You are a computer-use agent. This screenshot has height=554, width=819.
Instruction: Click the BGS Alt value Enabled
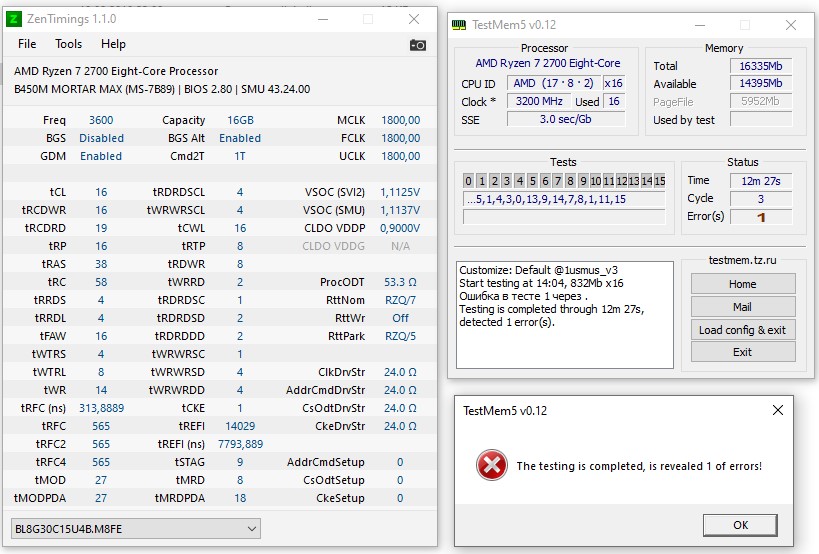tap(240, 138)
